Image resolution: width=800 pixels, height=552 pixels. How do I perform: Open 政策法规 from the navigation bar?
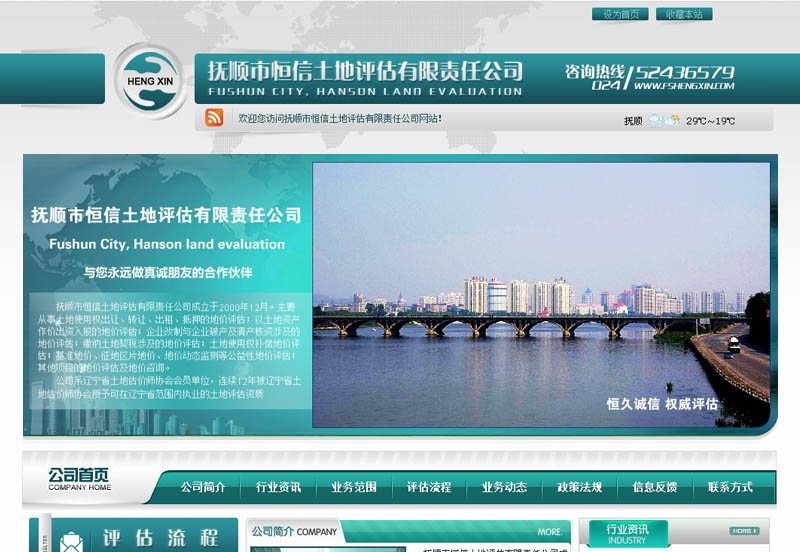coord(580,488)
